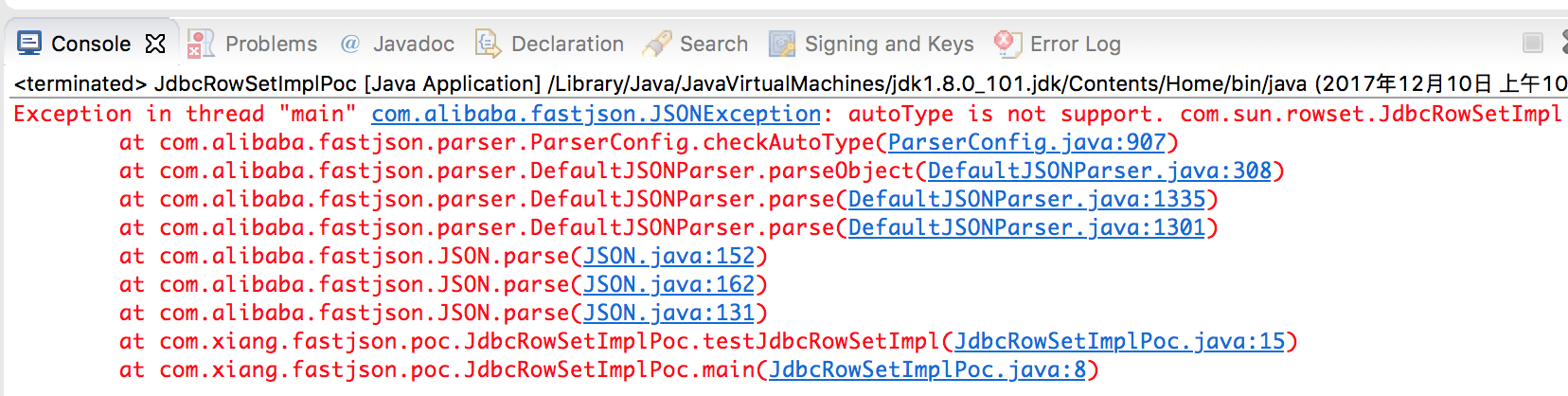Open the JSON.java:162 link
1568x396 pixels.
click(x=668, y=284)
